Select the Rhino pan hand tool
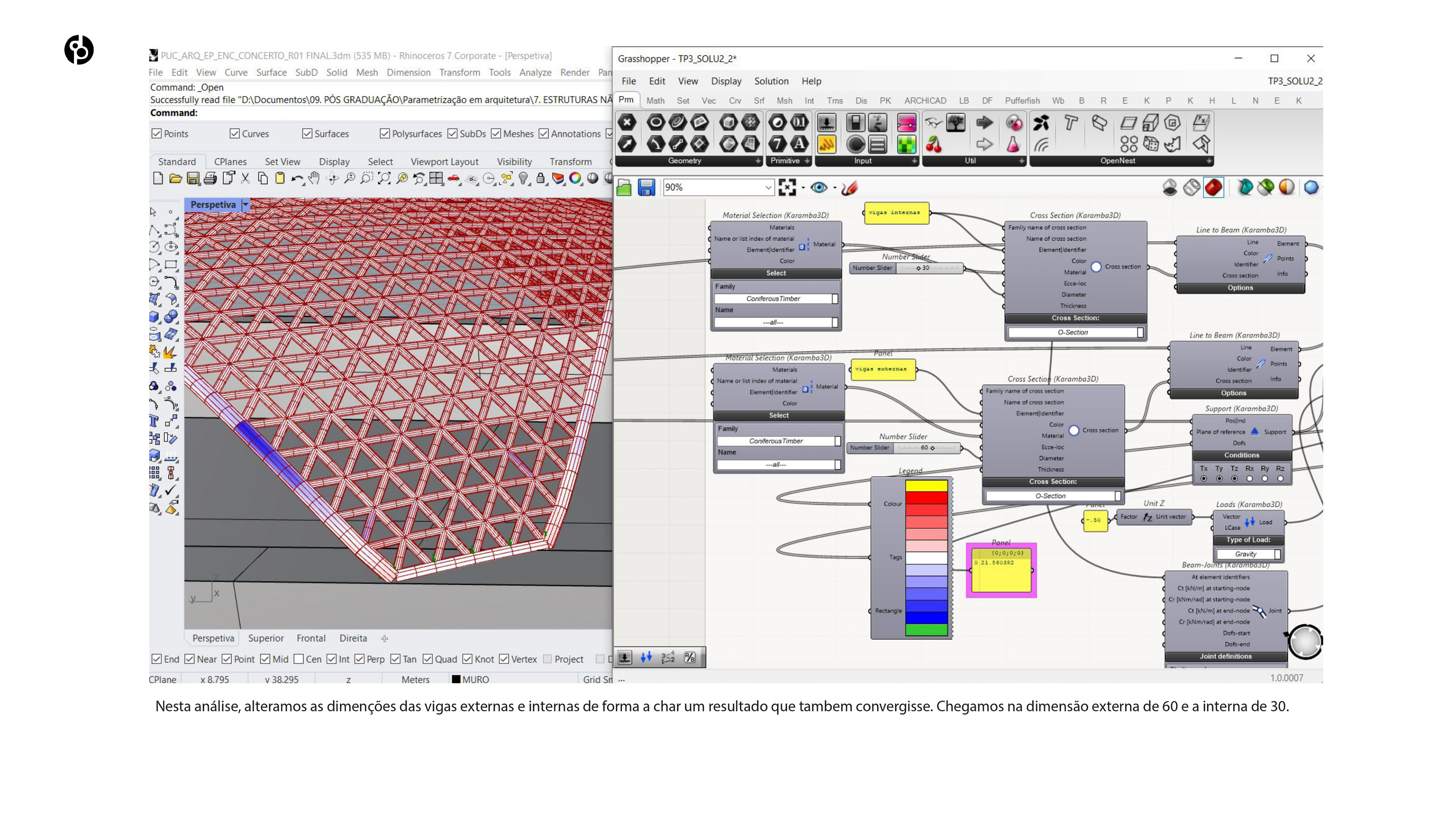Screen dimensions: 1456x819 coord(314,179)
